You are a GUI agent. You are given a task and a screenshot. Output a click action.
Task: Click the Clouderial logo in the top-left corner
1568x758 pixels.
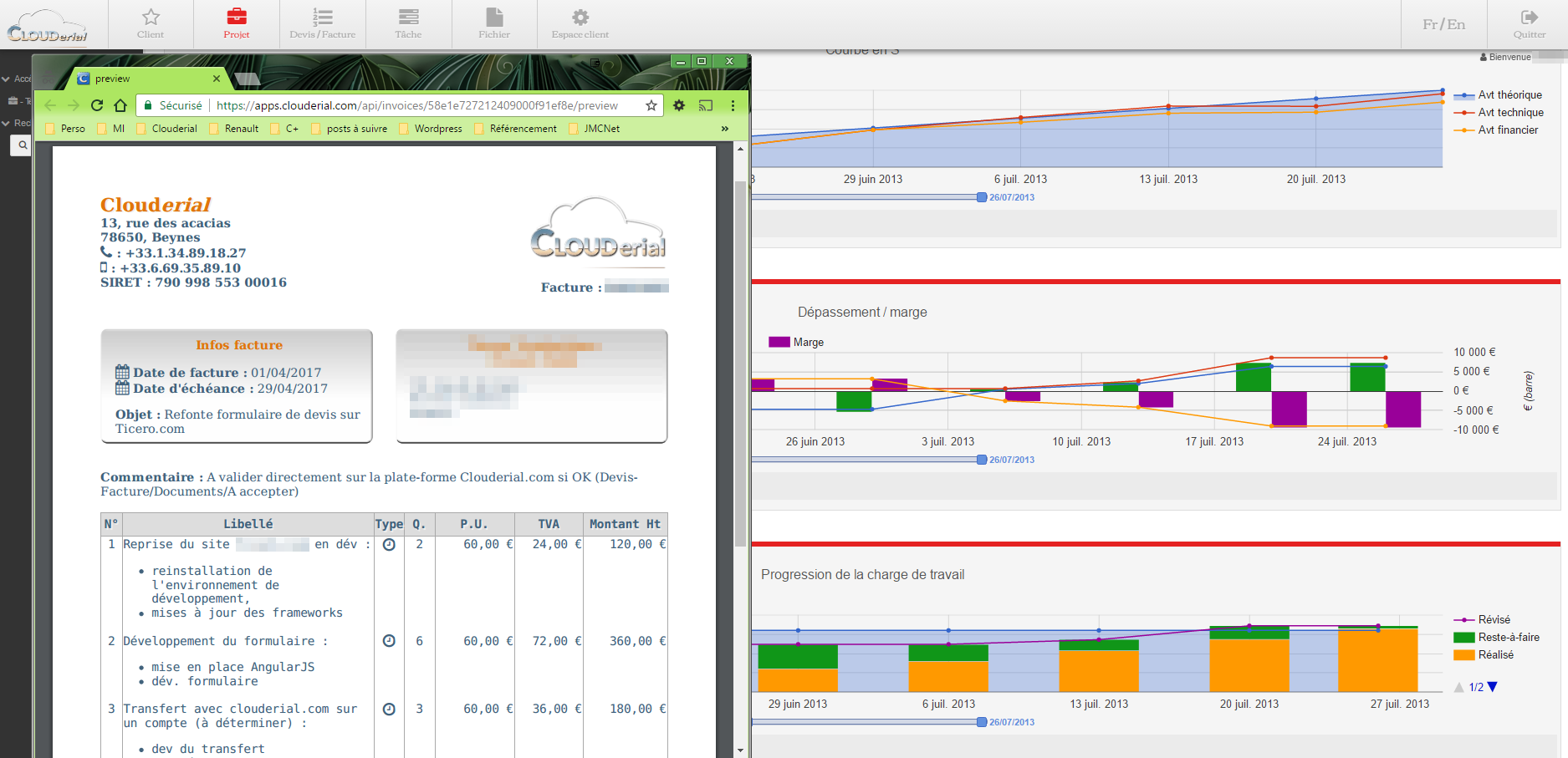point(48,26)
